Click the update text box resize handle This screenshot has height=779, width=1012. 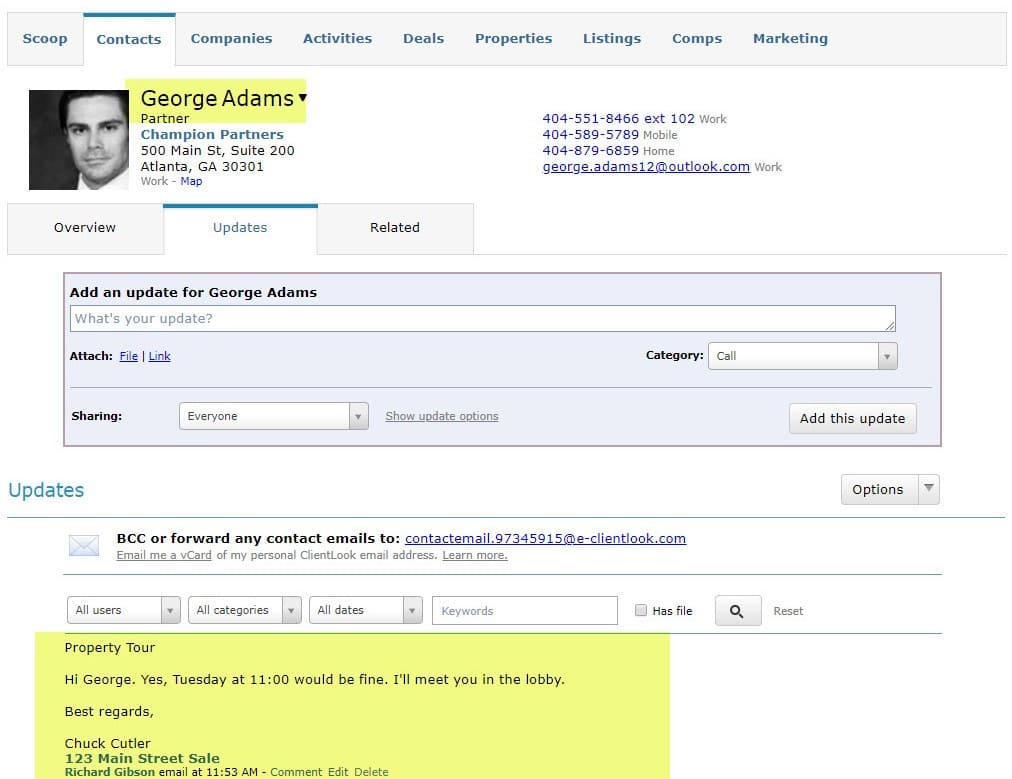[890, 327]
